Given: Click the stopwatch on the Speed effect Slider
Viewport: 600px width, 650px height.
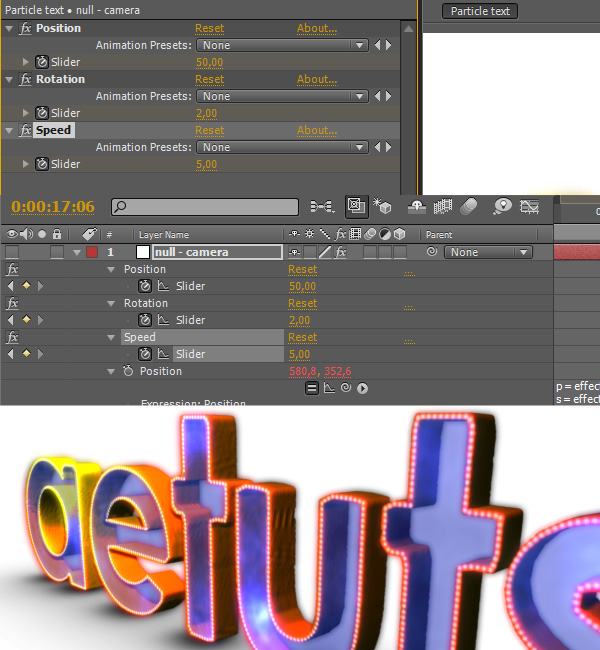Looking at the screenshot, I should coord(41,164).
